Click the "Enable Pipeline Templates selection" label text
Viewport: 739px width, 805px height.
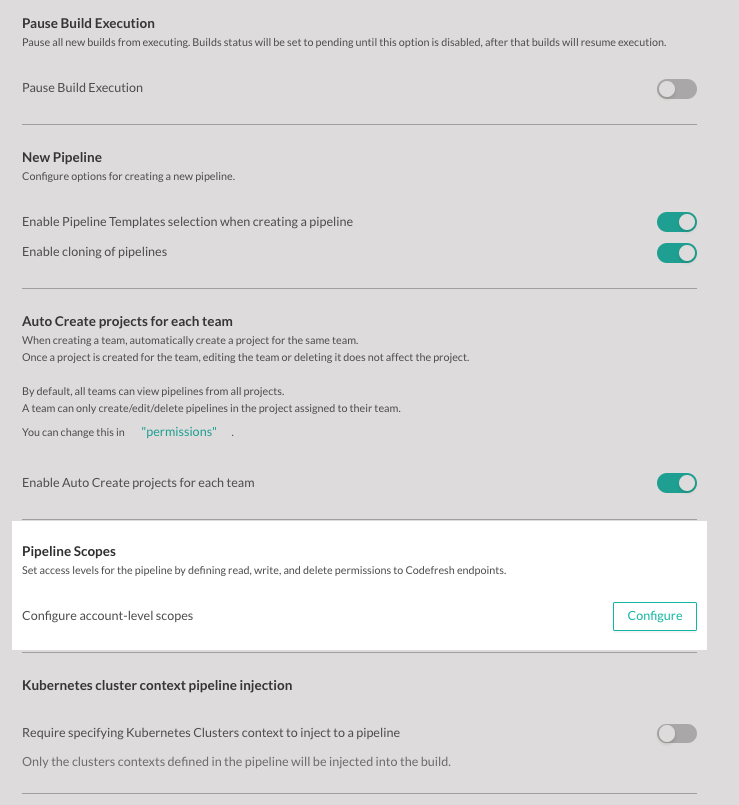pos(187,221)
